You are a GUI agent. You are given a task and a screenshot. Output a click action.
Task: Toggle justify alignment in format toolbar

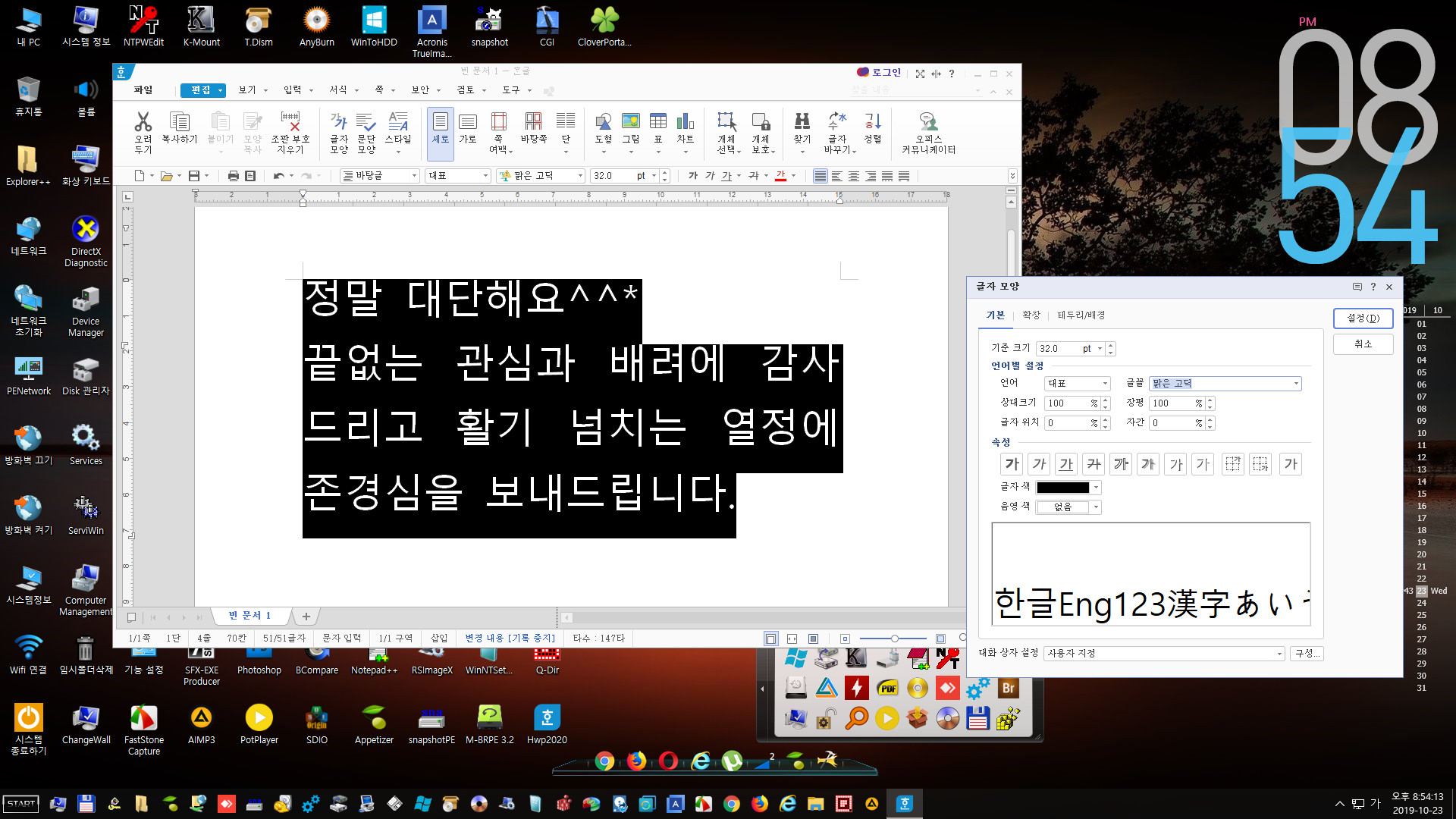(x=821, y=176)
